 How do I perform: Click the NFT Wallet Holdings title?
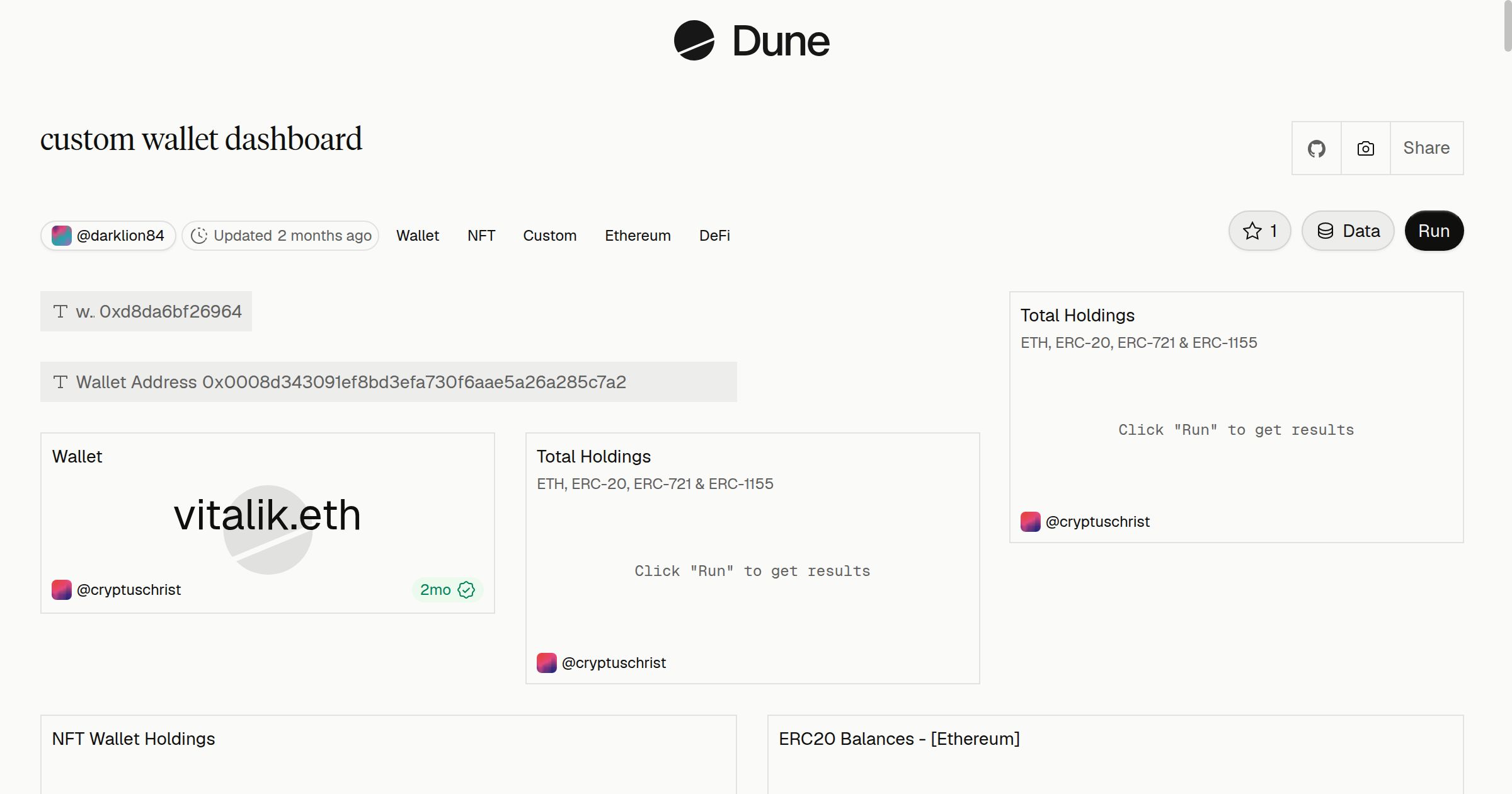(x=134, y=739)
